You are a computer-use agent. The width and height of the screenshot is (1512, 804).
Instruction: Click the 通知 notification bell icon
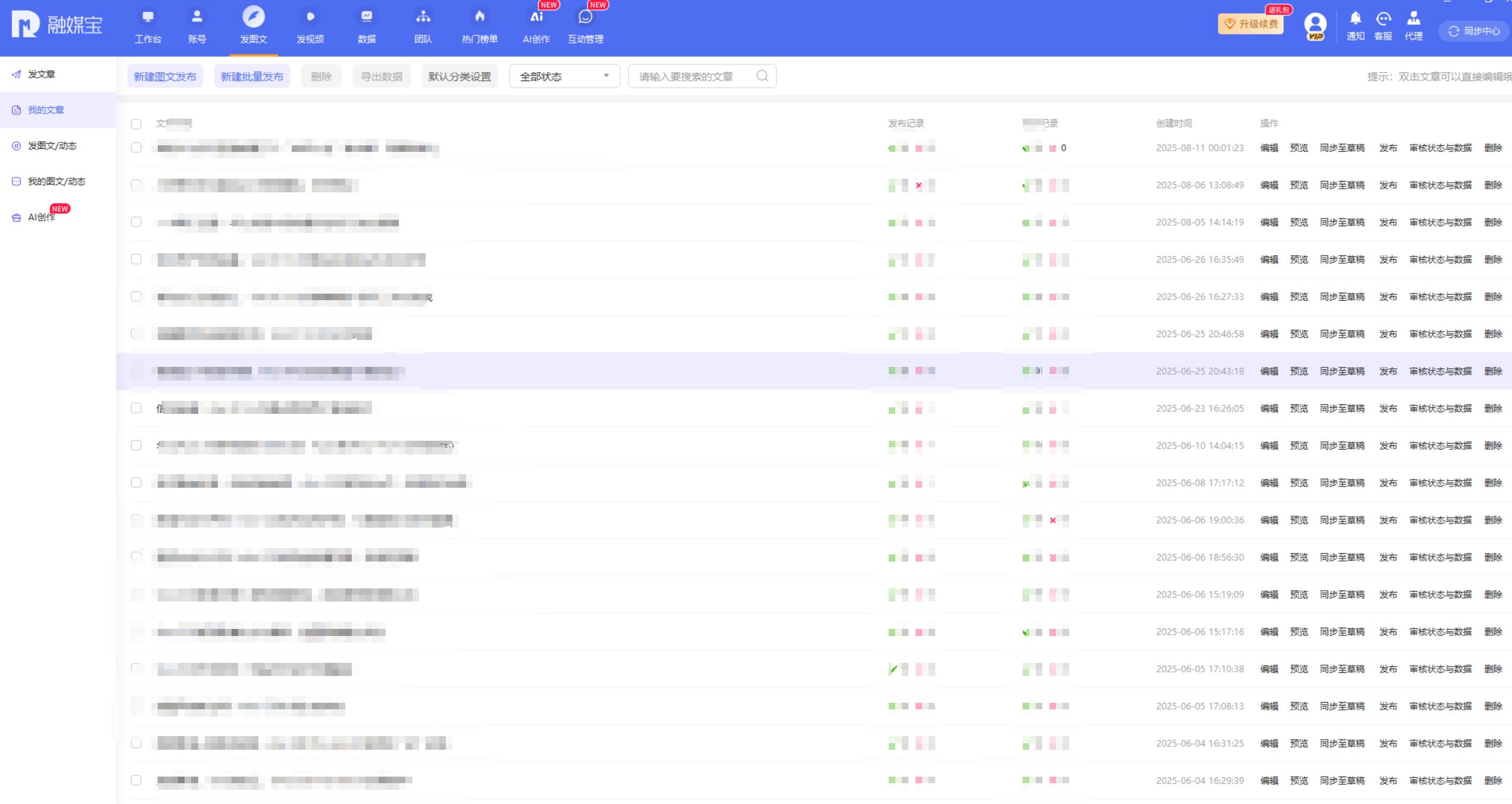click(1355, 19)
